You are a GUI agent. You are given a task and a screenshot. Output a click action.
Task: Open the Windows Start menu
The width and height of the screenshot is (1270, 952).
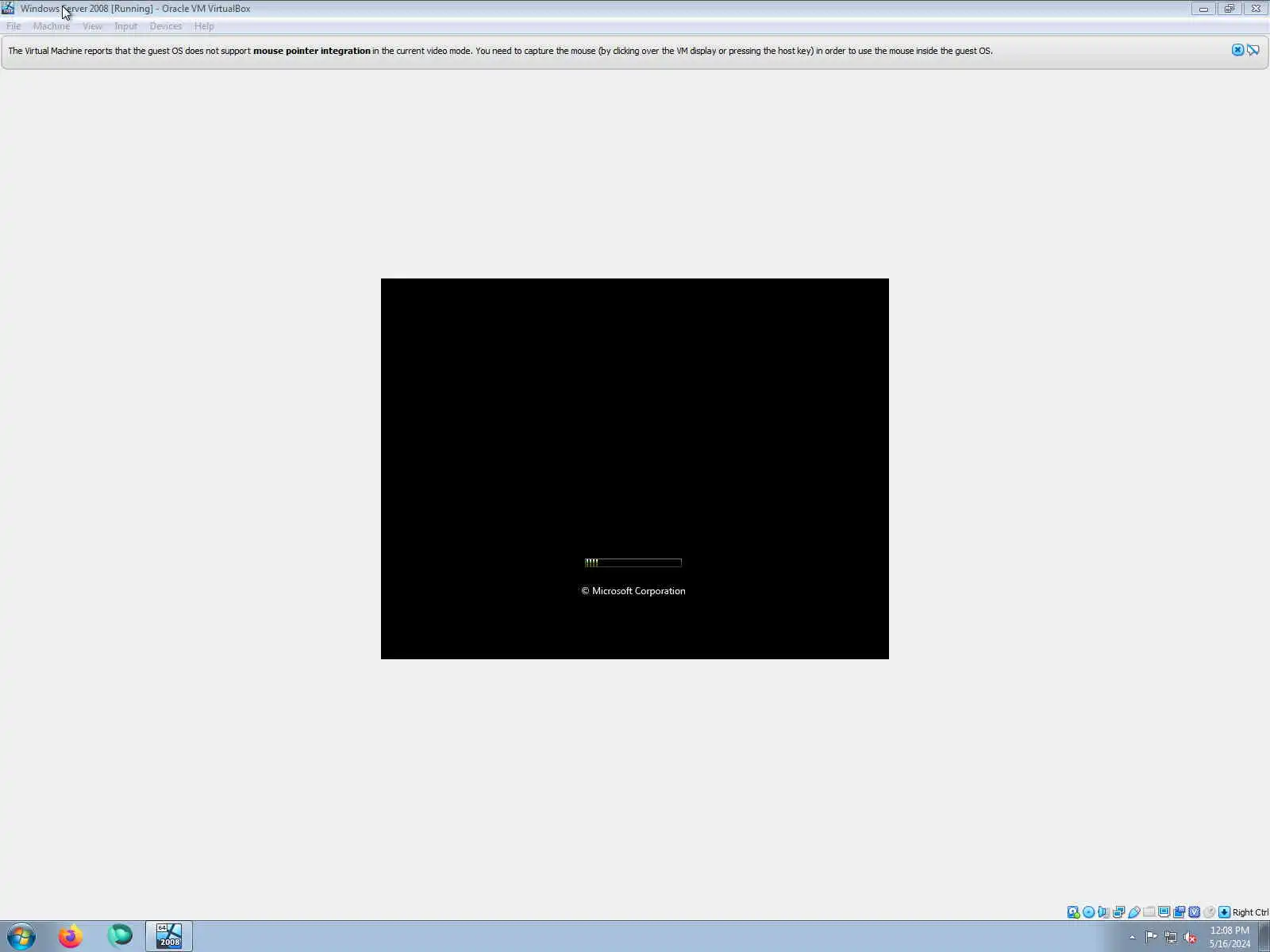click(21, 937)
